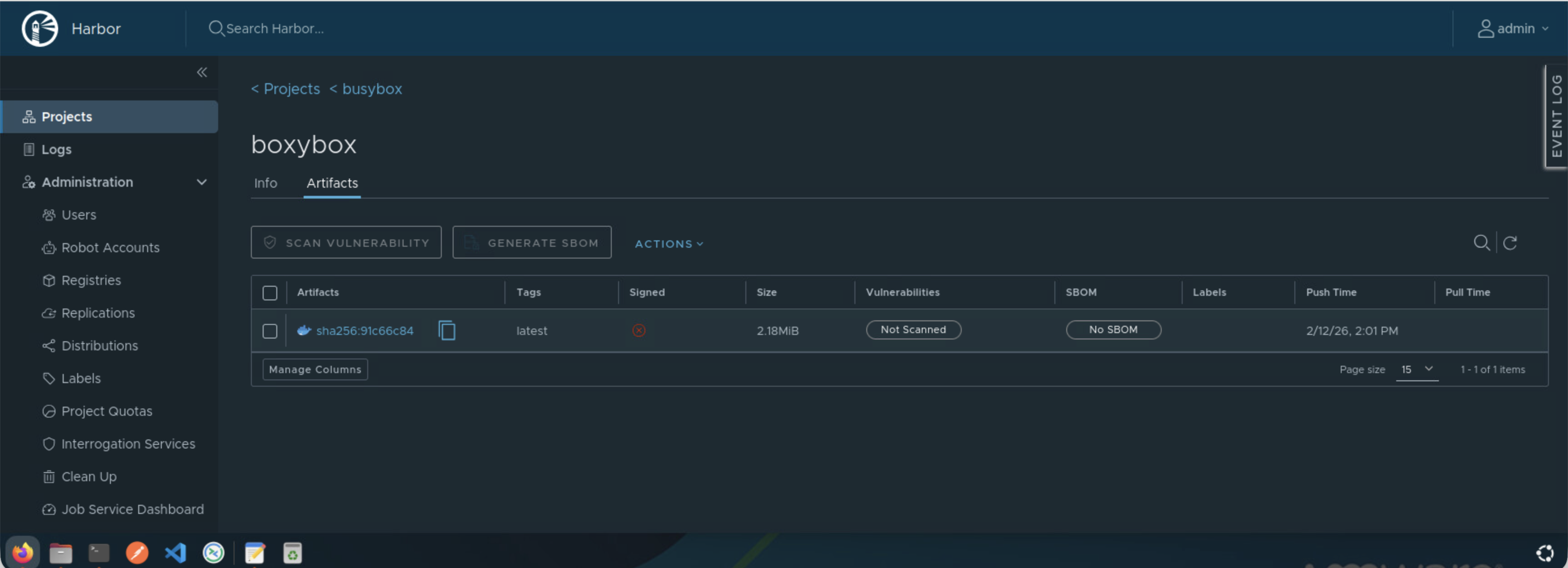Click the system icon at taskbar right
The height and width of the screenshot is (568, 1568).
pyautogui.click(x=1544, y=553)
